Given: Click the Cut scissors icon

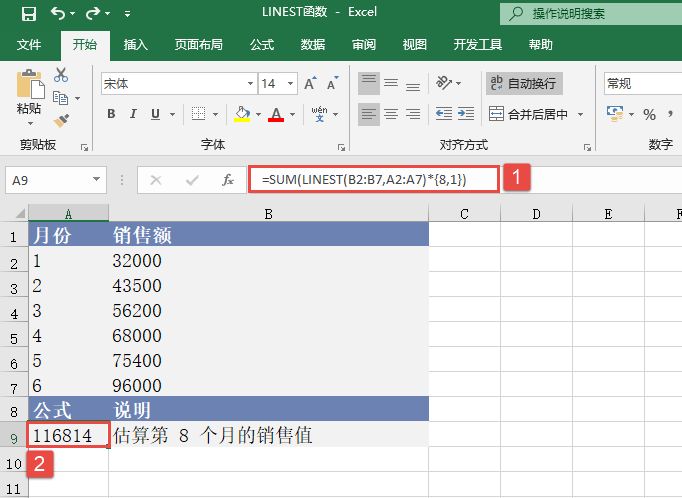Looking at the screenshot, I should coord(61,75).
